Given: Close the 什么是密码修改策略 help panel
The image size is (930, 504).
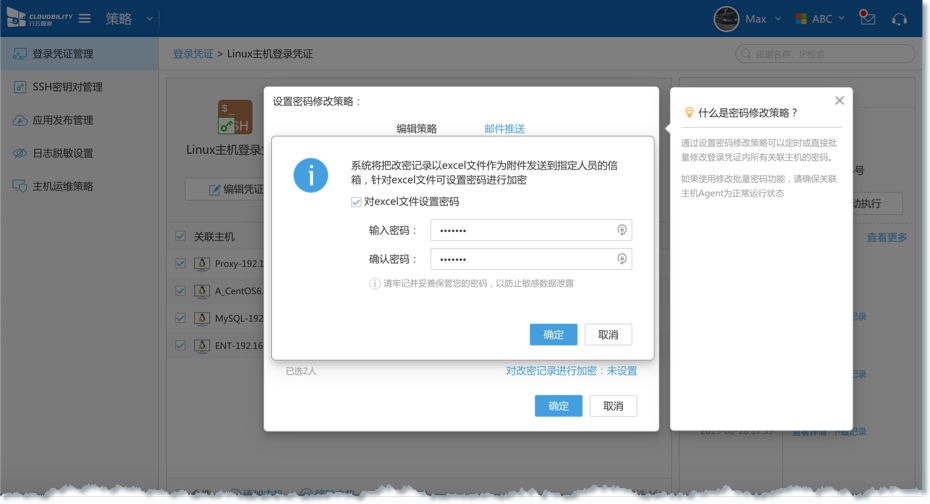Looking at the screenshot, I should (839, 101).
